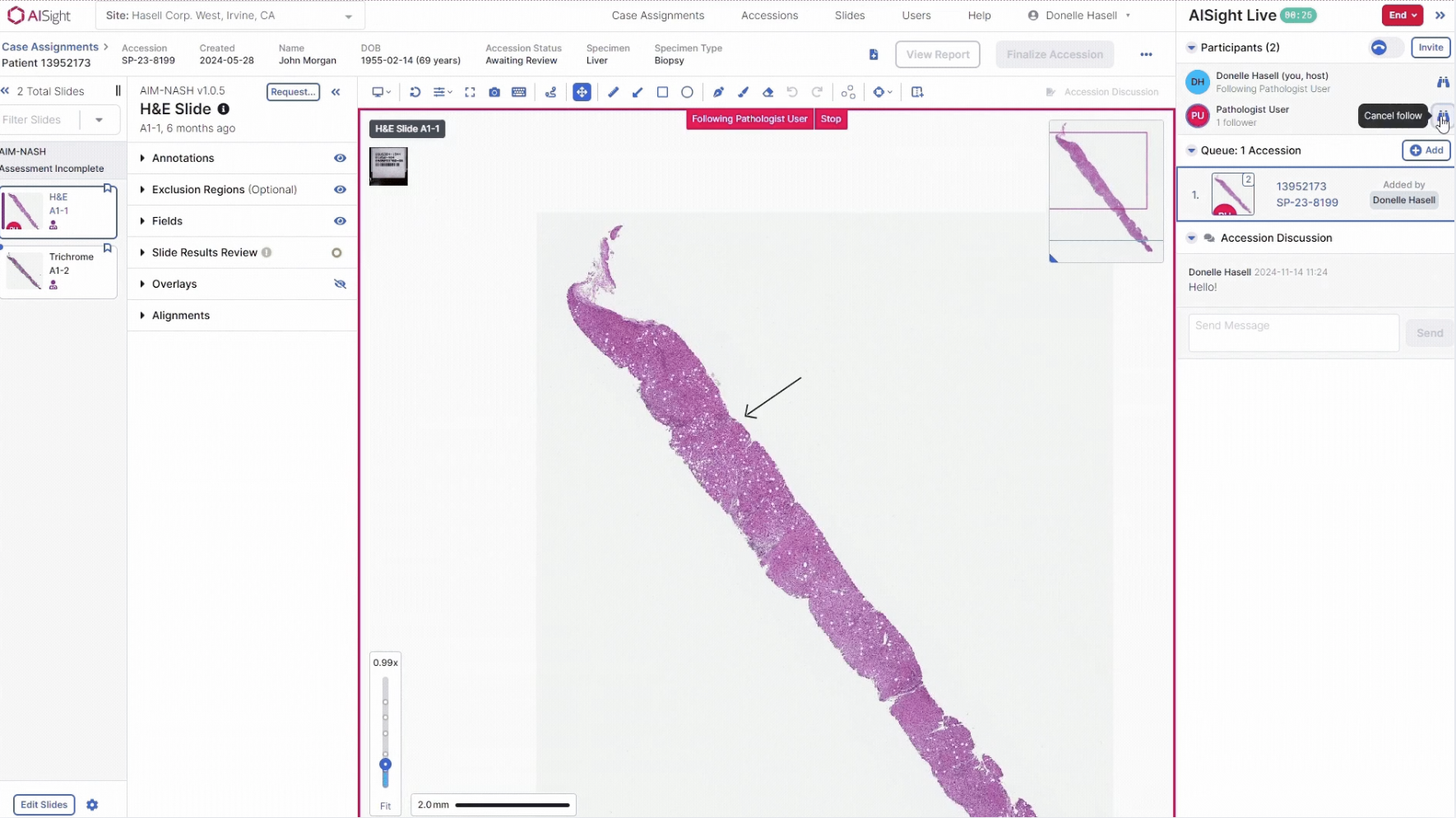Open image adjustment settings in the toolbar
Image resolution: width=1456 pixels, height=818 pixels.
click(442, 92)
